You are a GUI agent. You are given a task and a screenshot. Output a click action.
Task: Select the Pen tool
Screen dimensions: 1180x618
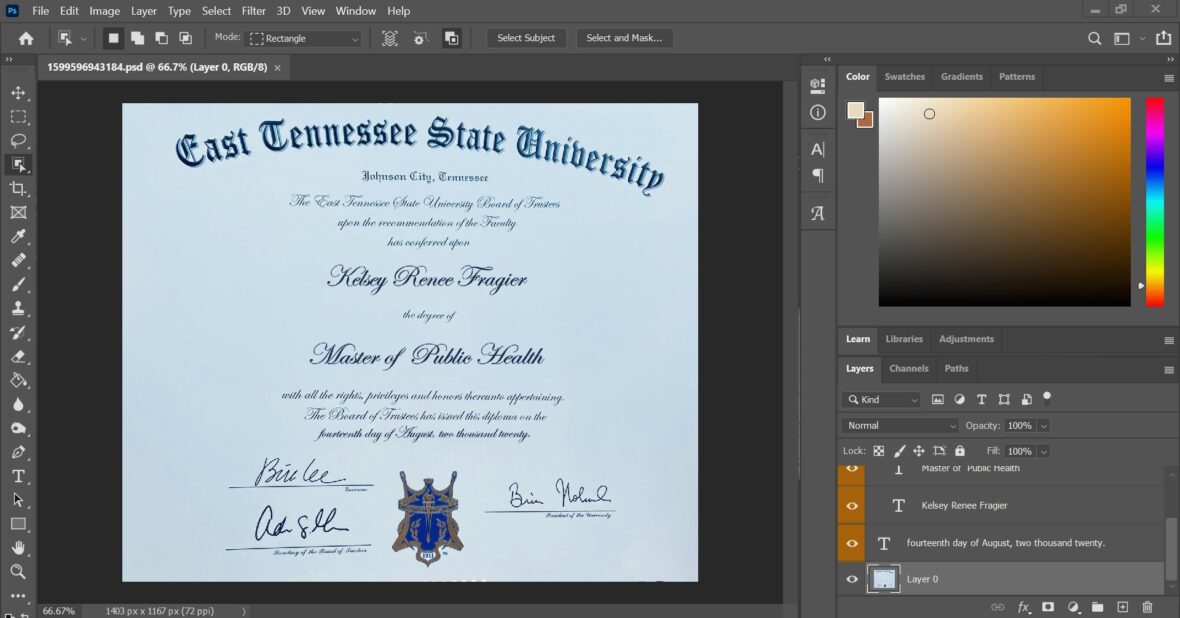tap(18, 452)
